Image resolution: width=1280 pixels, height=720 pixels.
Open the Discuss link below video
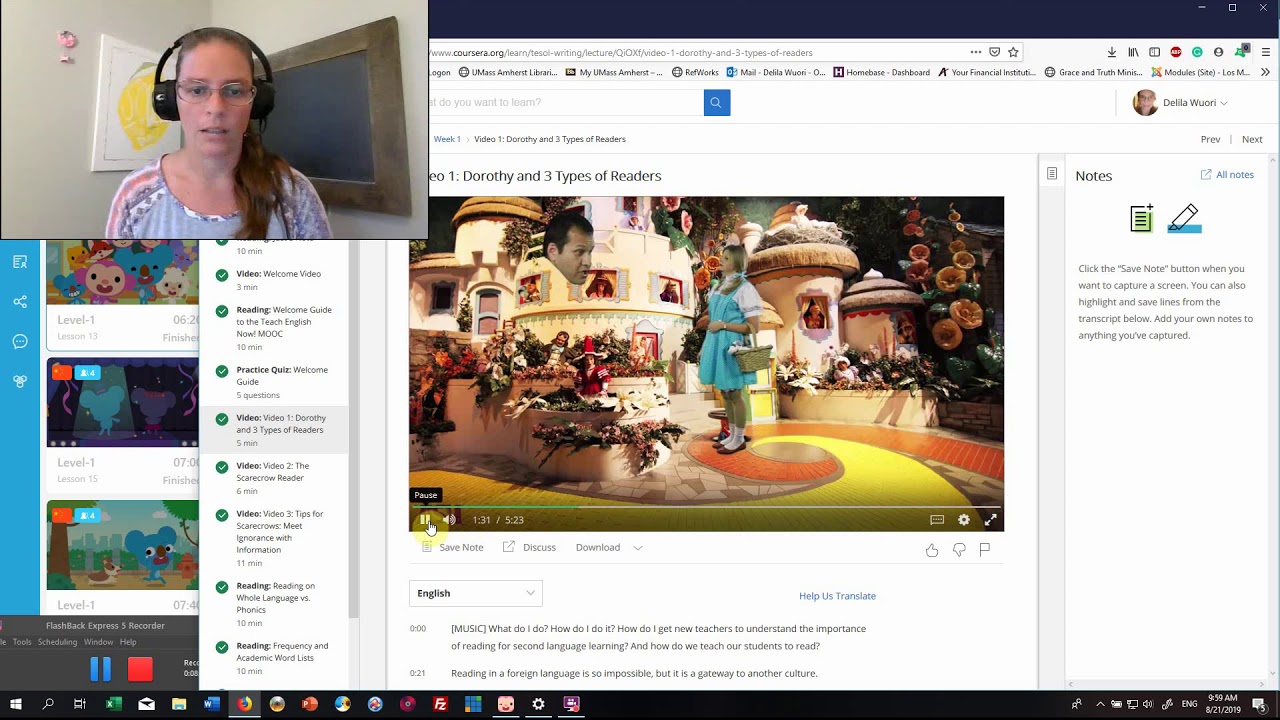pyautogui.click(x=529, y=547)
